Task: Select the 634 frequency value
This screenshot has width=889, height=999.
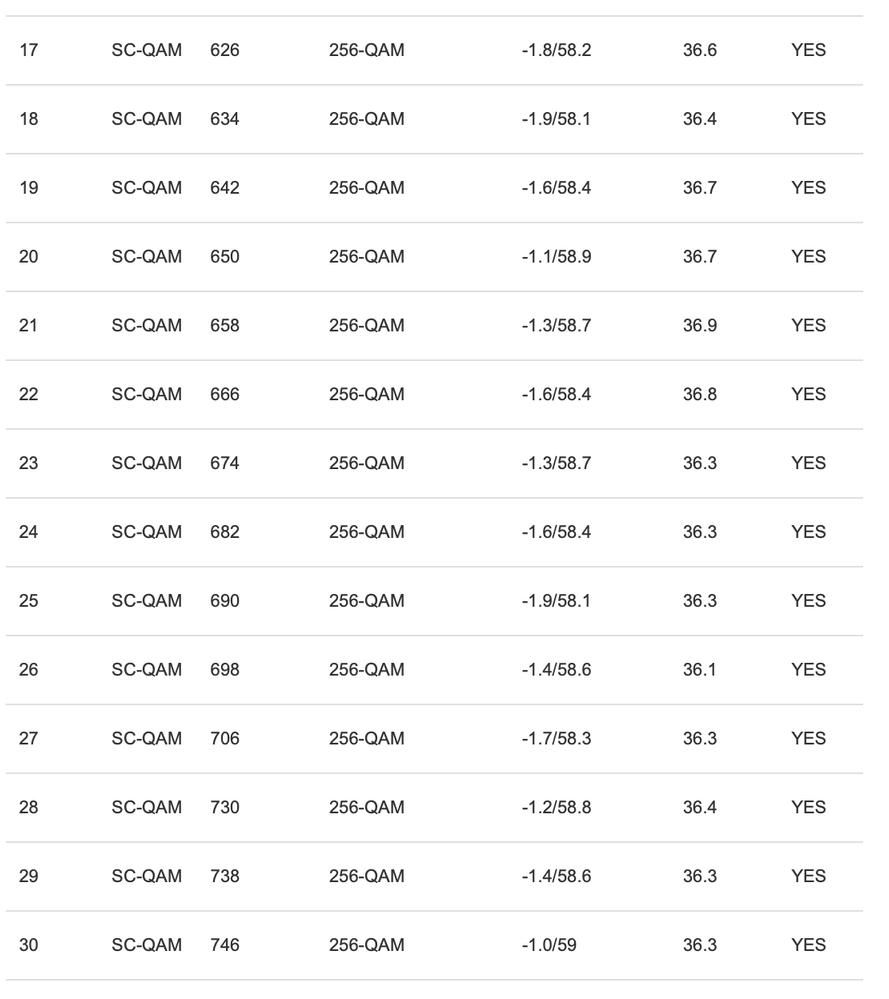Action: coord(225,119)
